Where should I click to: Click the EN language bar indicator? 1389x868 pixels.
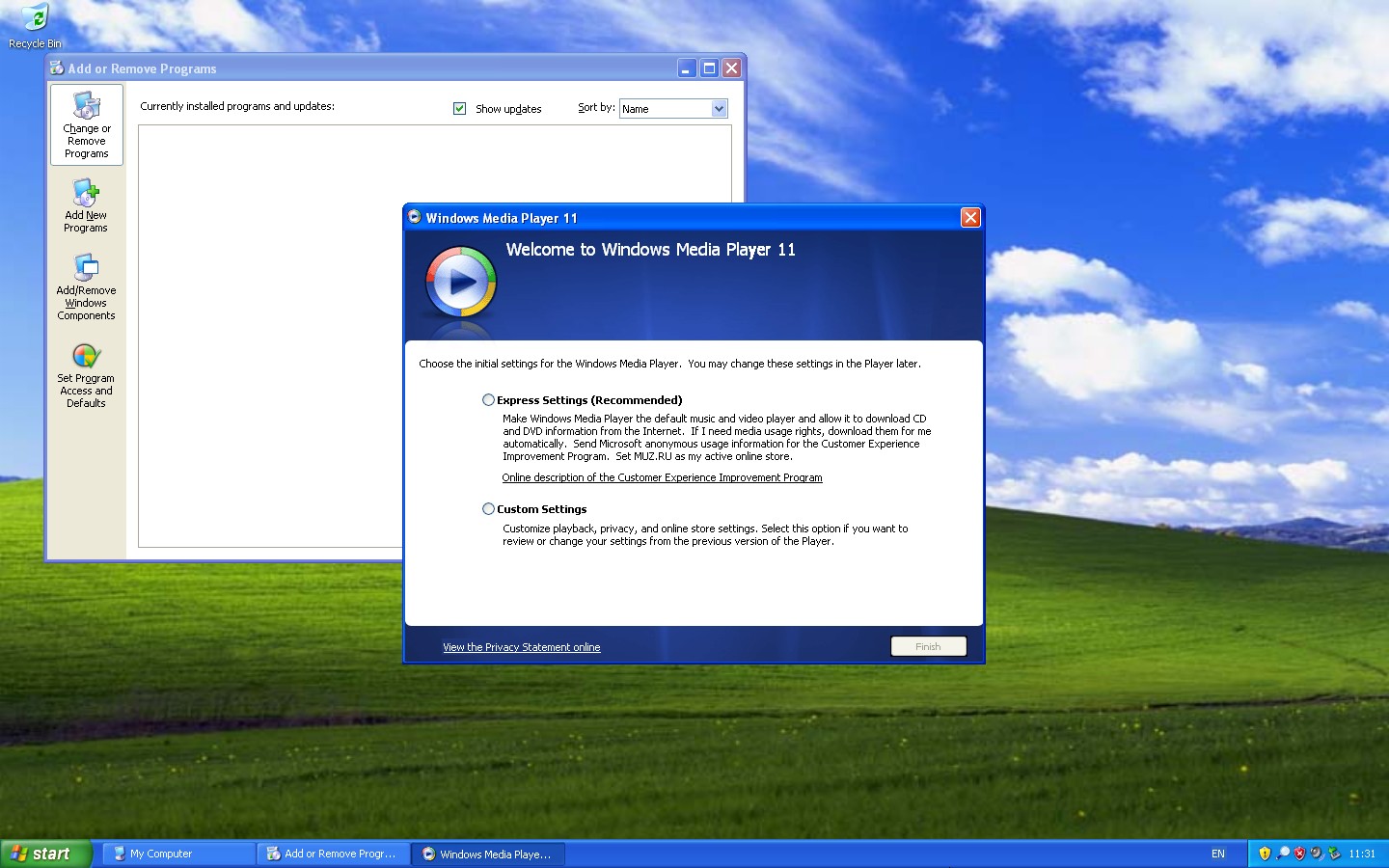coord(1217,854)
